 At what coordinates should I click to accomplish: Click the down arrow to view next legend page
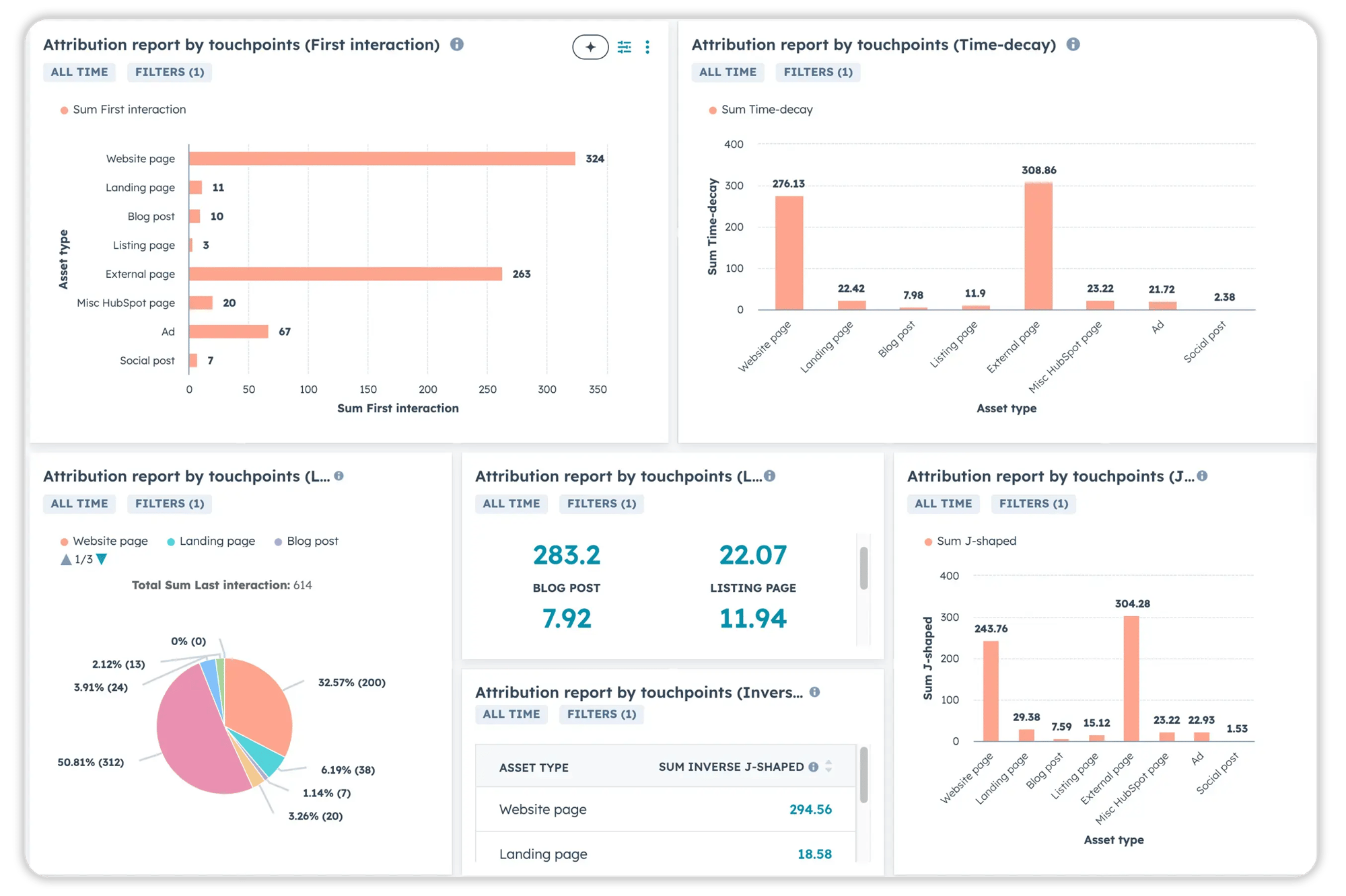tap(101, 558)
